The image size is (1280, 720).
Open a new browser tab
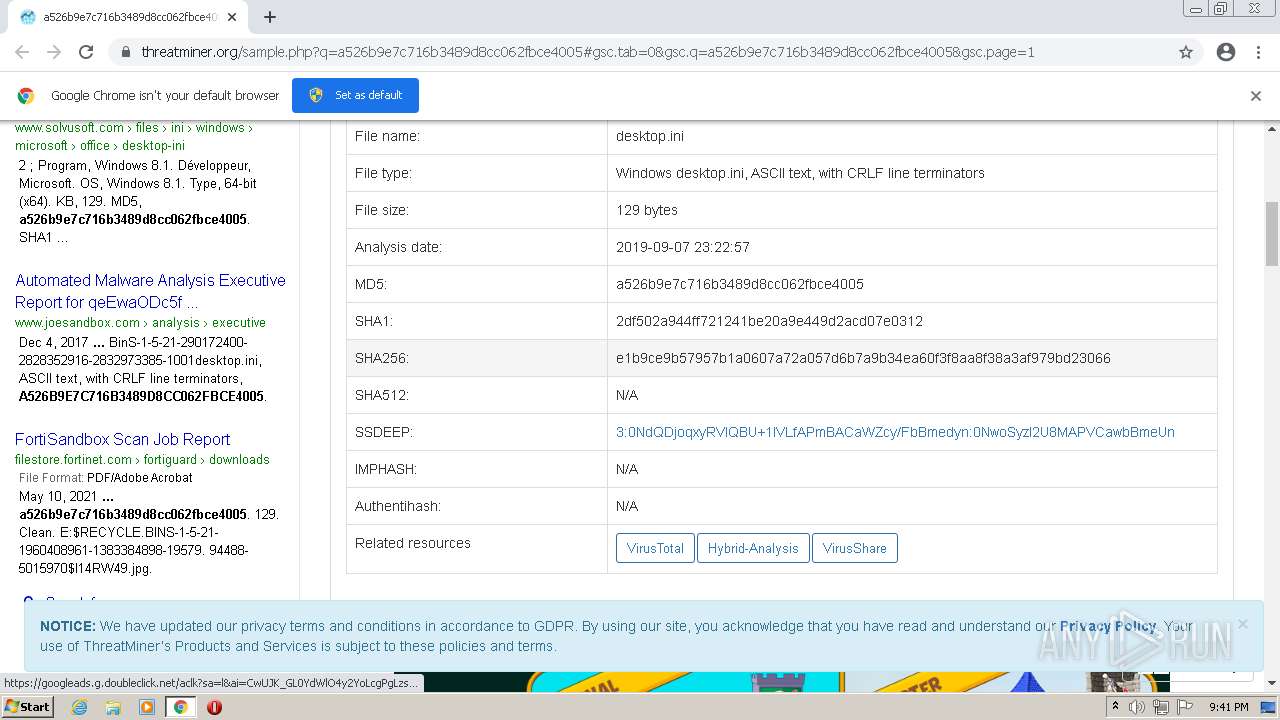coord(269,17)
